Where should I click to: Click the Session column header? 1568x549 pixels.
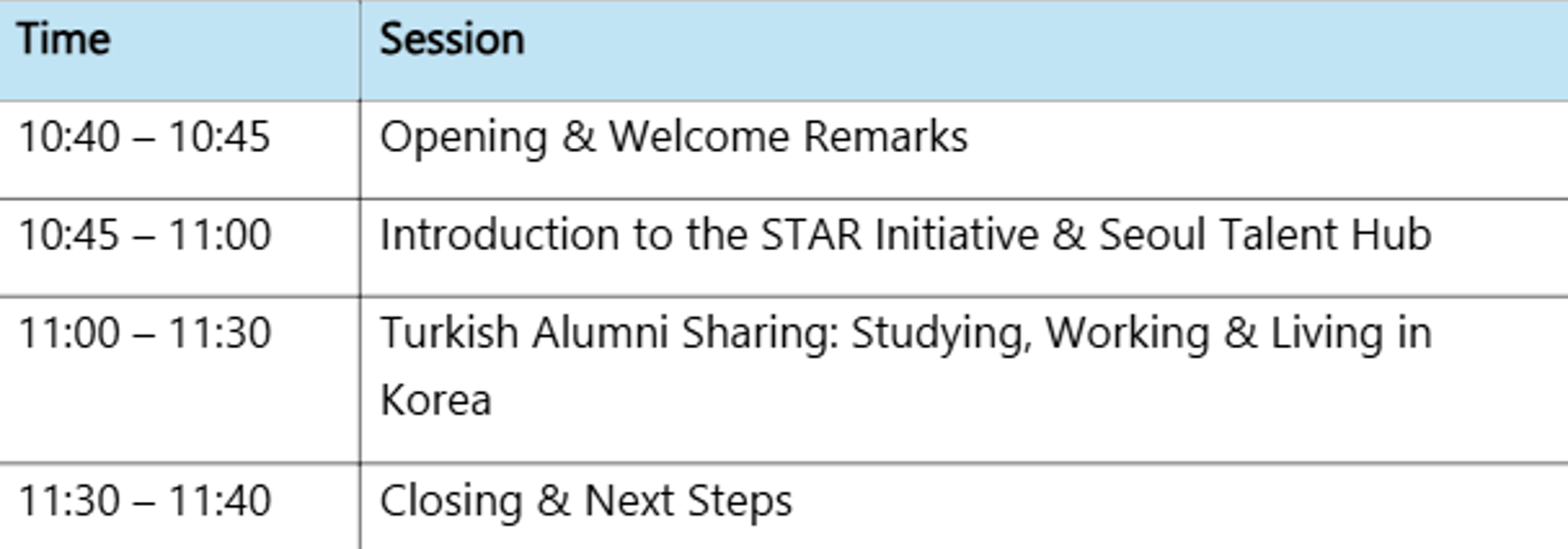[x=452, y=40]
